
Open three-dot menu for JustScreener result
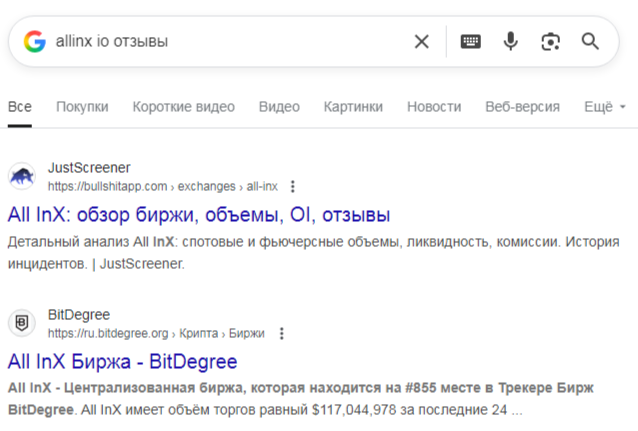pyautogui.click(x=292, y=186)
